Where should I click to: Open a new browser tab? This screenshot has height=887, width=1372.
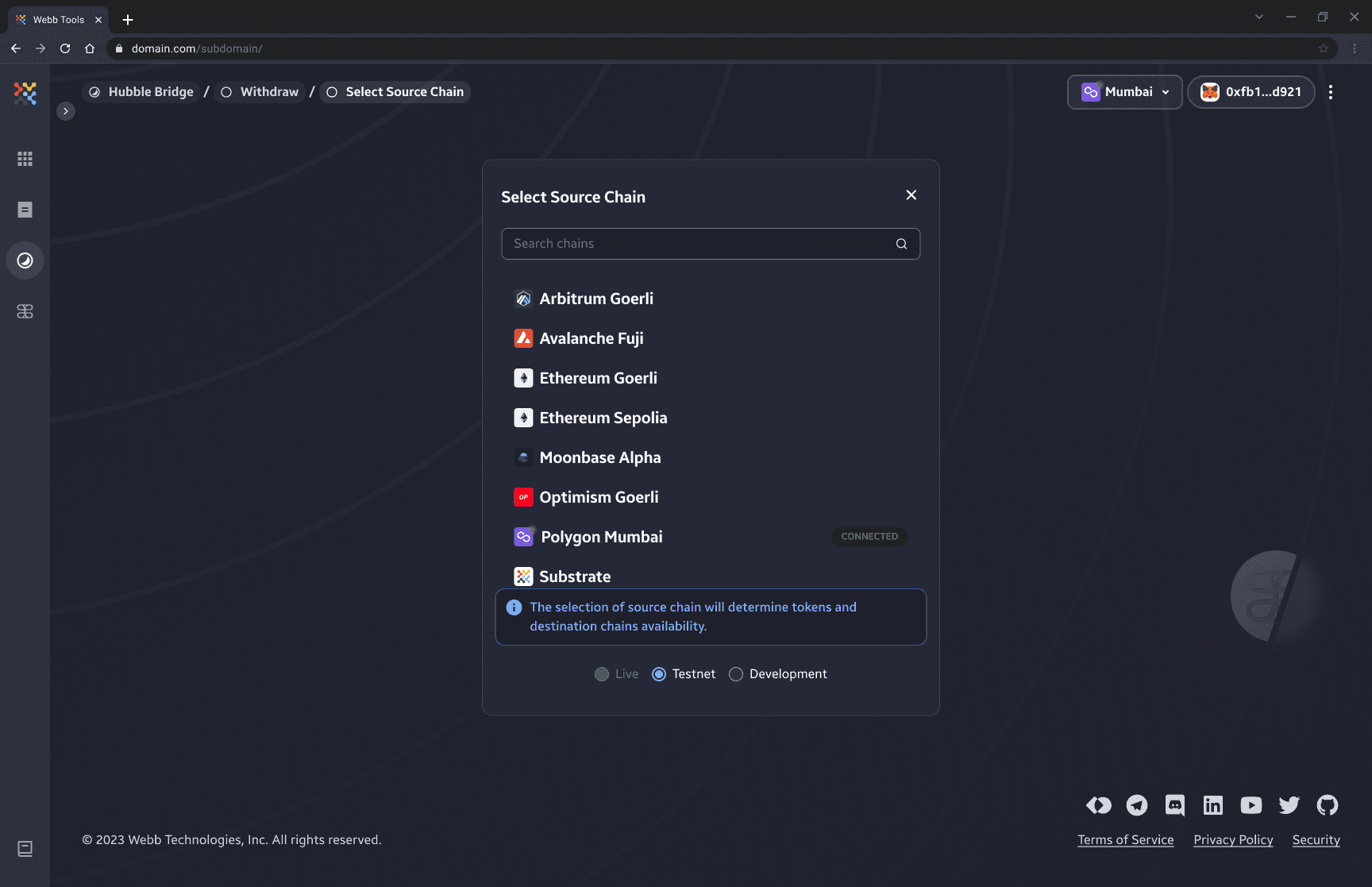[x=128, y=20]
